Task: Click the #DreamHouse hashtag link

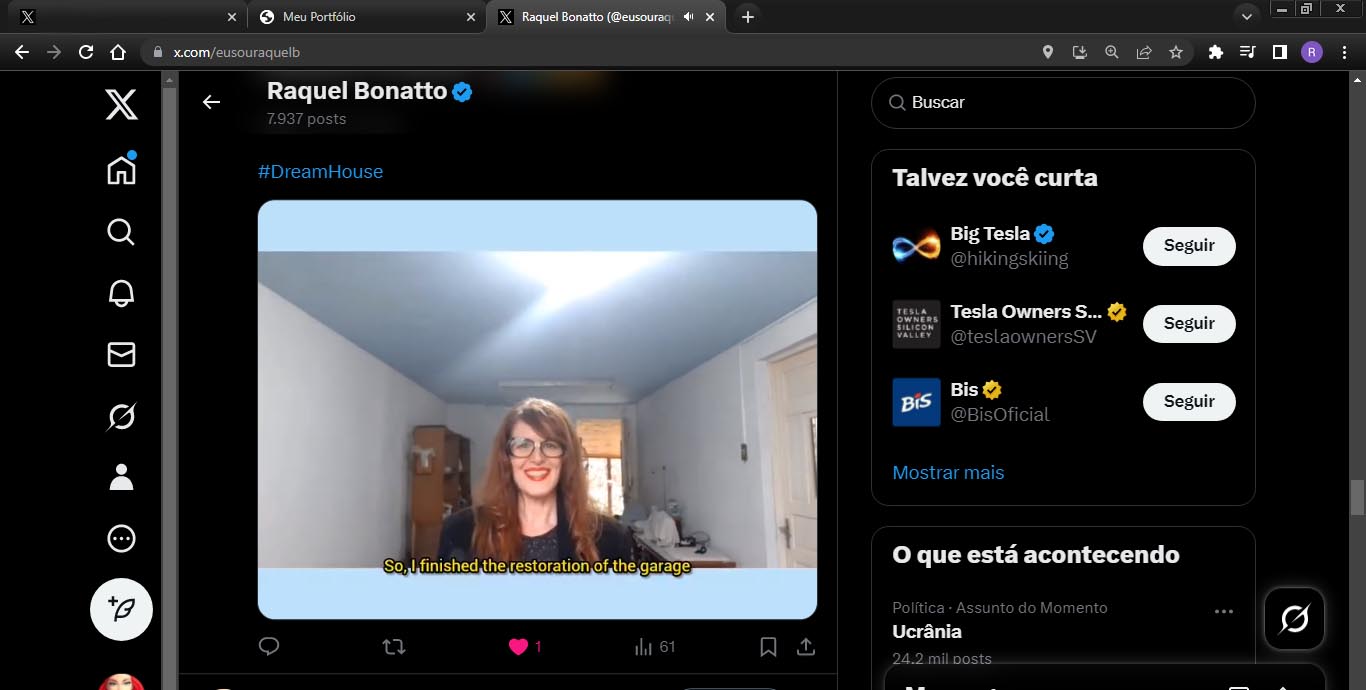Action: pos(320,172)
